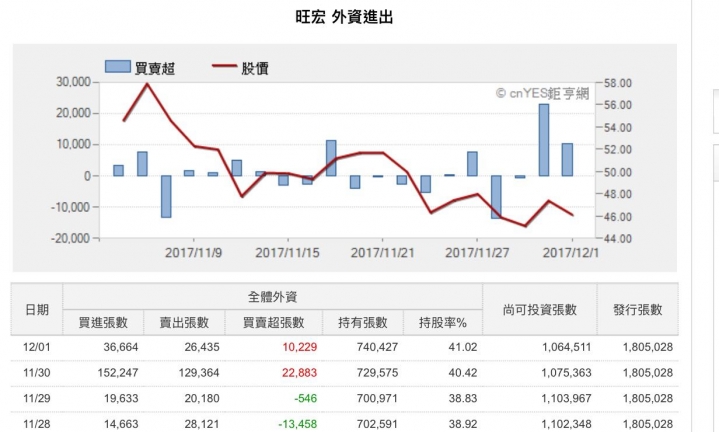Image resolution: width=720 pixels, height=432 pixels.
Task: Click the investable value 1,075,363
Action: pos(567,373)
